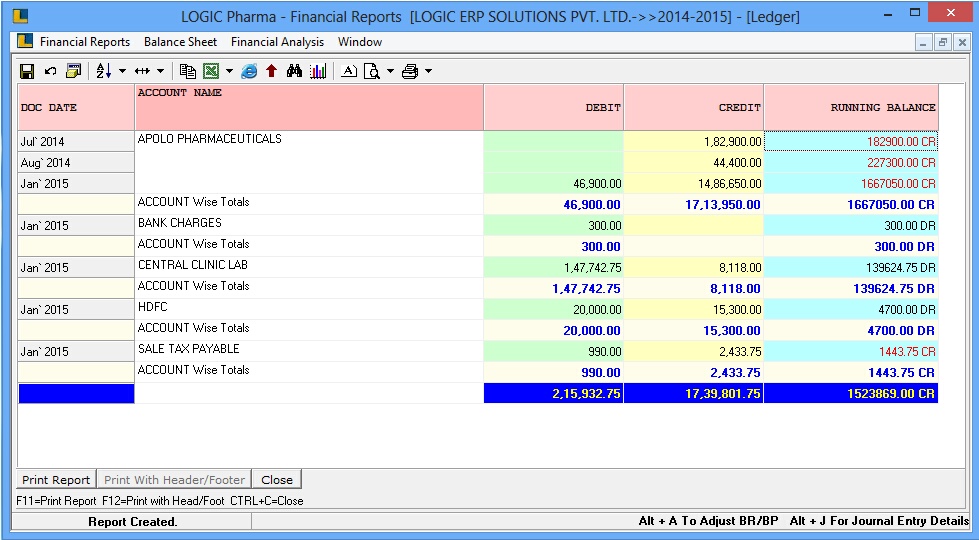
Task: Restore the inner Ledger child window
Action: tap(943, 42)
